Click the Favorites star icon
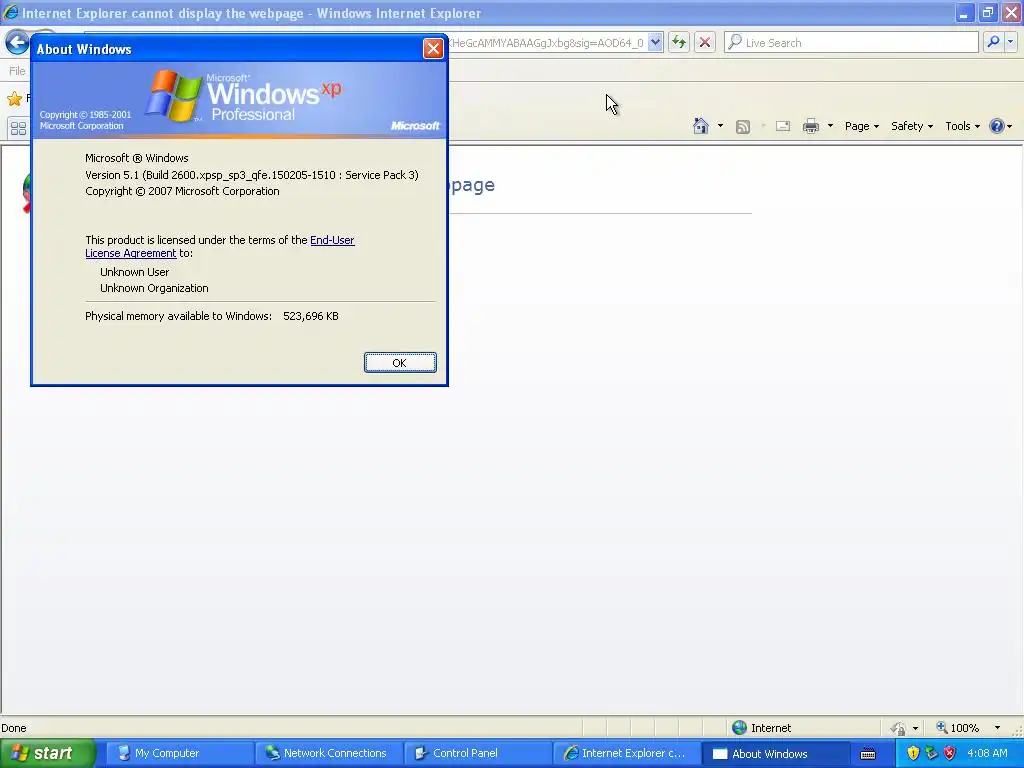Screen dimensions: 1024x768 pos(14,99)
